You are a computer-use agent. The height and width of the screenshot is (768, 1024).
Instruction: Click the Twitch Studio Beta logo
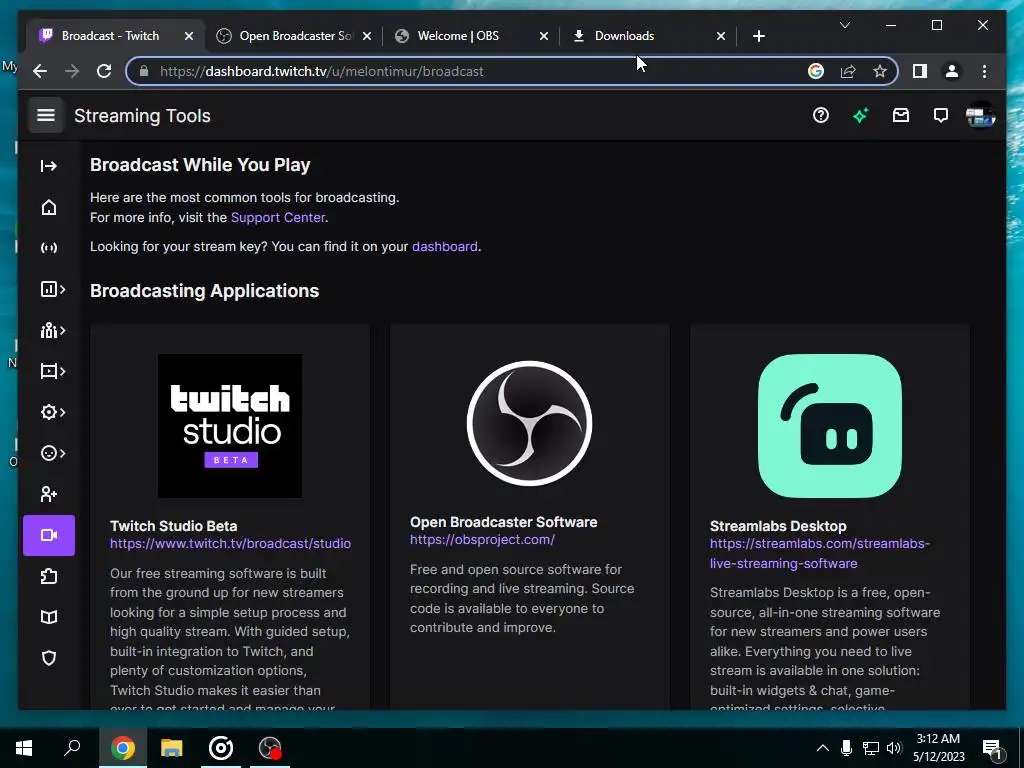click(230, 426)
